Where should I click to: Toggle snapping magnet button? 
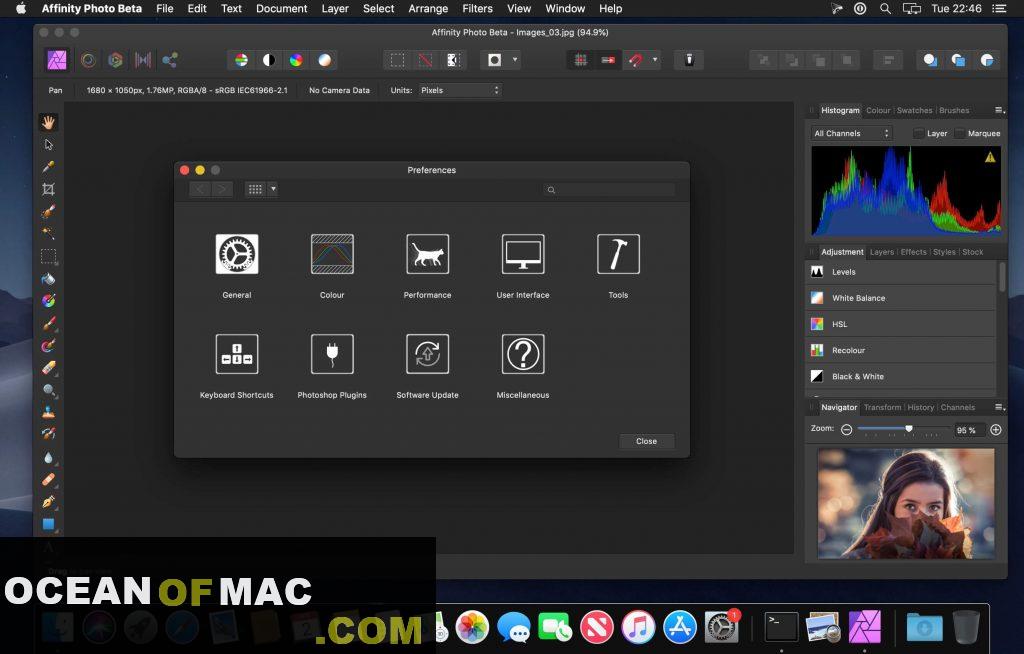pos(635,60)
